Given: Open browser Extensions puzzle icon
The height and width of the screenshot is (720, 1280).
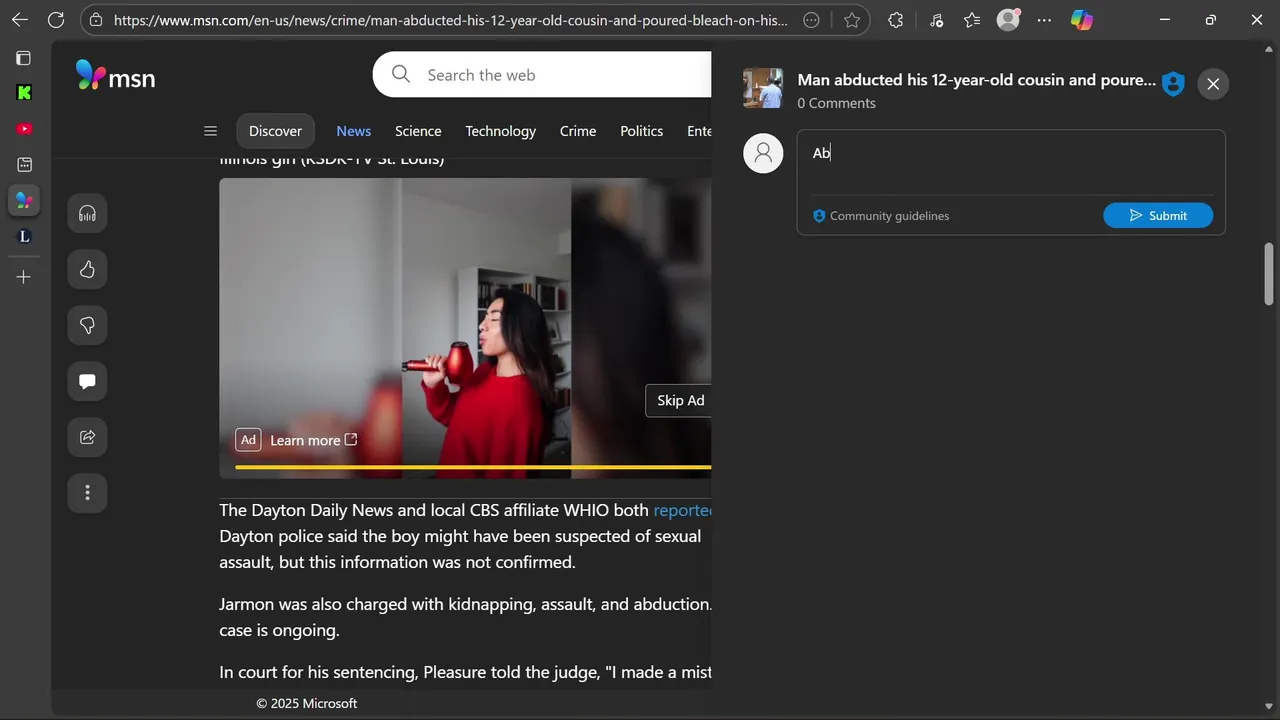Looking at the screenshot, I should click(x=896, y=20).
